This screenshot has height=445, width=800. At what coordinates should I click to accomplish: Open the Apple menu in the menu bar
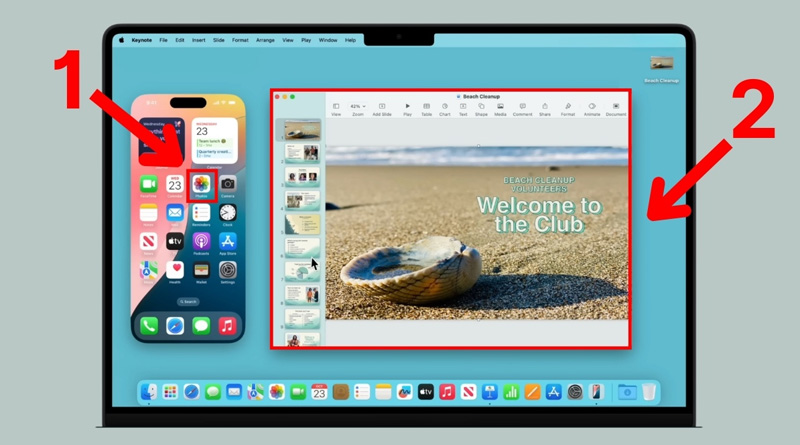pos(121,40)
